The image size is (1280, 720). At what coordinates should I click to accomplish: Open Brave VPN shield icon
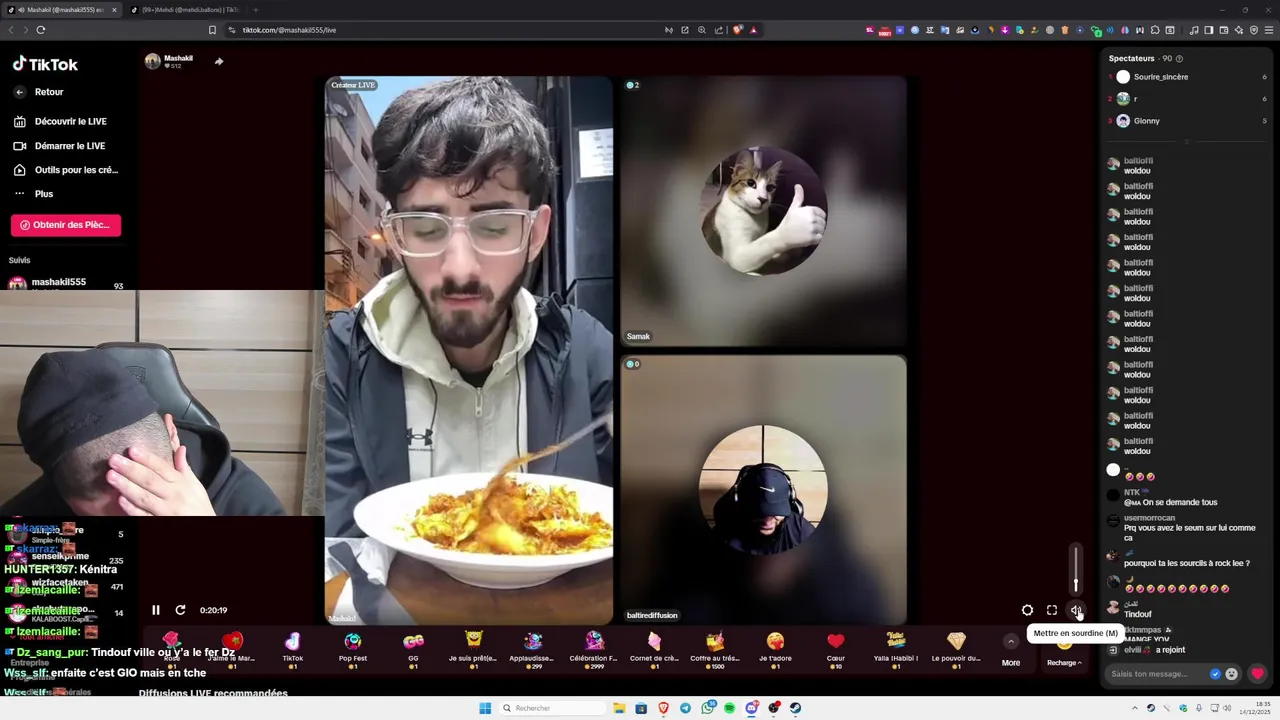coord(1254,30)
